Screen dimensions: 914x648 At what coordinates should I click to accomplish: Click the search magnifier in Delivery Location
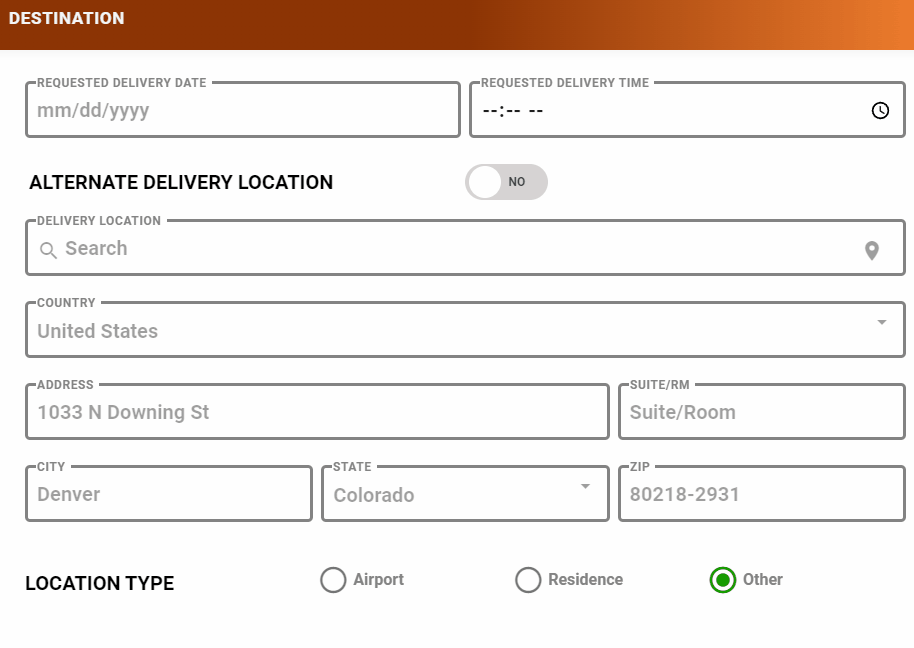(x=48, y=249)
